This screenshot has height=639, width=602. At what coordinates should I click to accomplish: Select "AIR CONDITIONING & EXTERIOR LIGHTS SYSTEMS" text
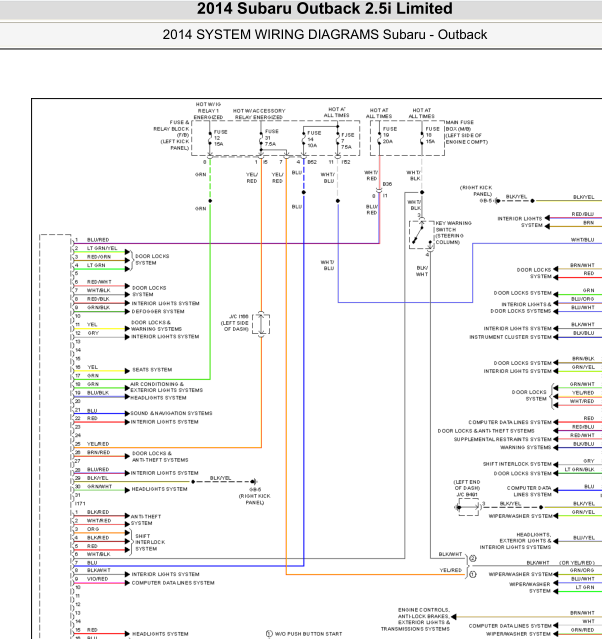pos(166,387)
